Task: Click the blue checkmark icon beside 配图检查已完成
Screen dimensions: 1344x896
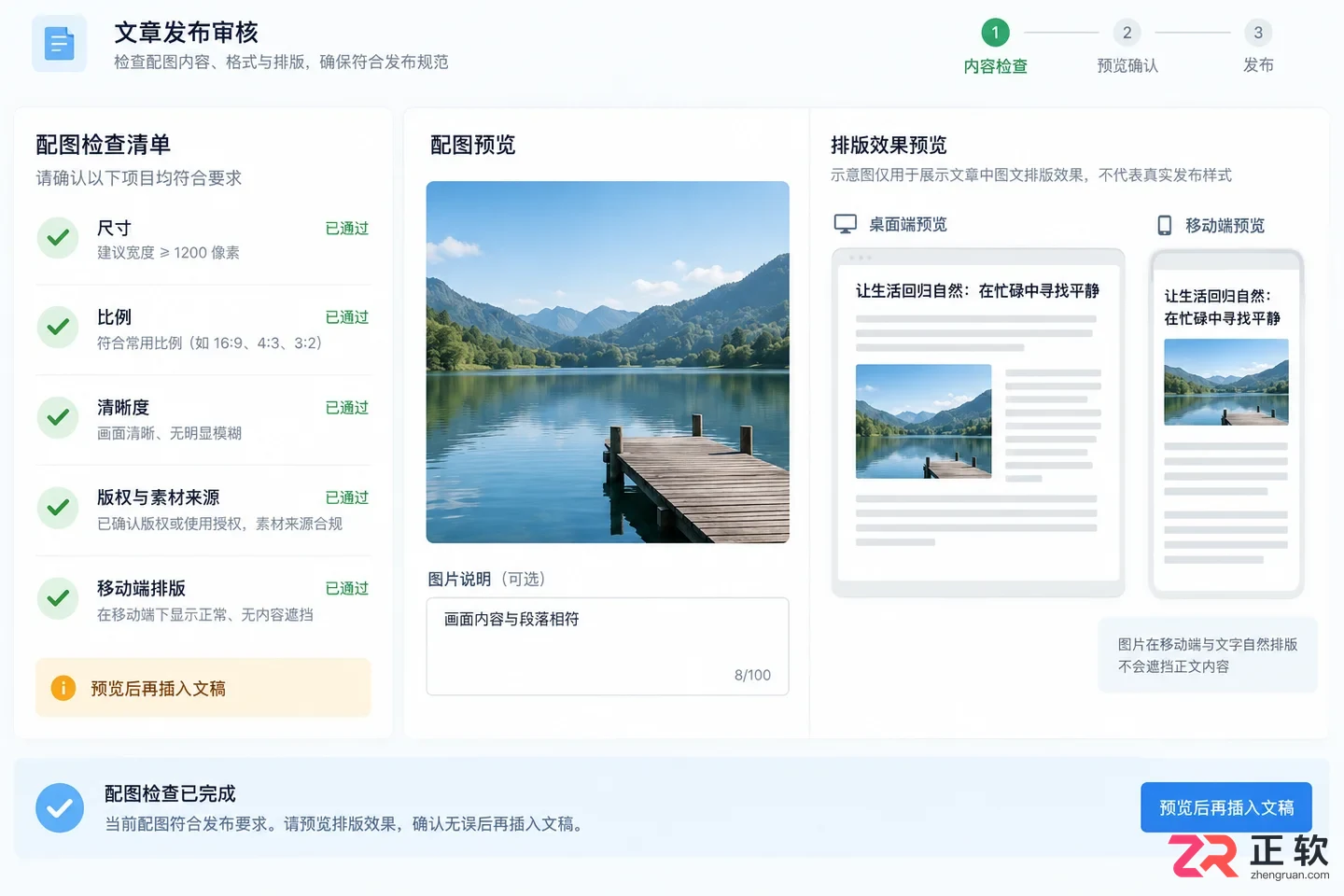Action: point(60,808)
